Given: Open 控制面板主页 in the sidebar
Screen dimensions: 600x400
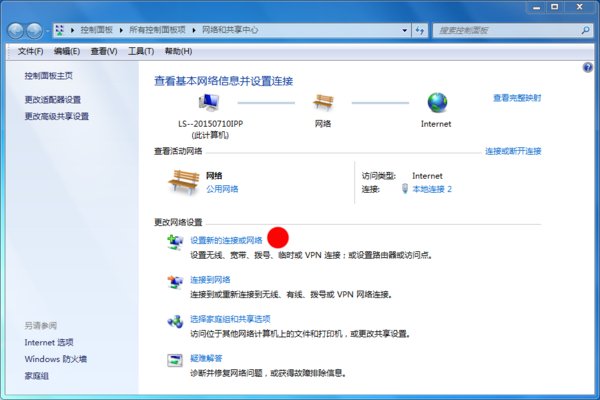Looking at the screenshot, I should (x=49, y=76).
